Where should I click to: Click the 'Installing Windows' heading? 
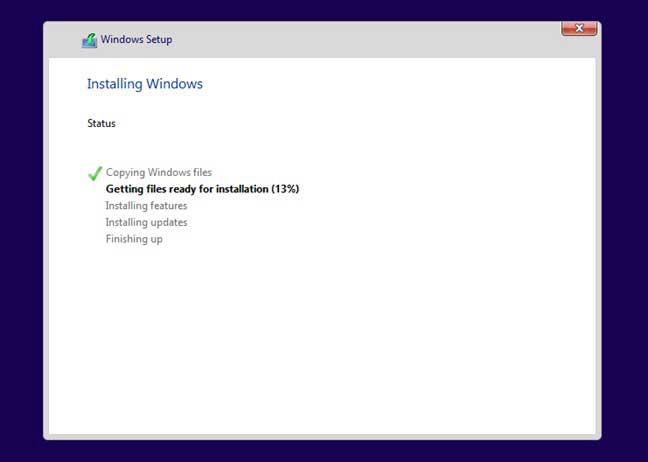coord(145,84)
